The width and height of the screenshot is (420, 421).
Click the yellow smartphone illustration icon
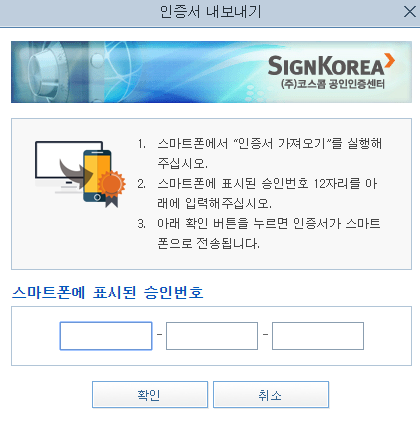tap(97, 176)
